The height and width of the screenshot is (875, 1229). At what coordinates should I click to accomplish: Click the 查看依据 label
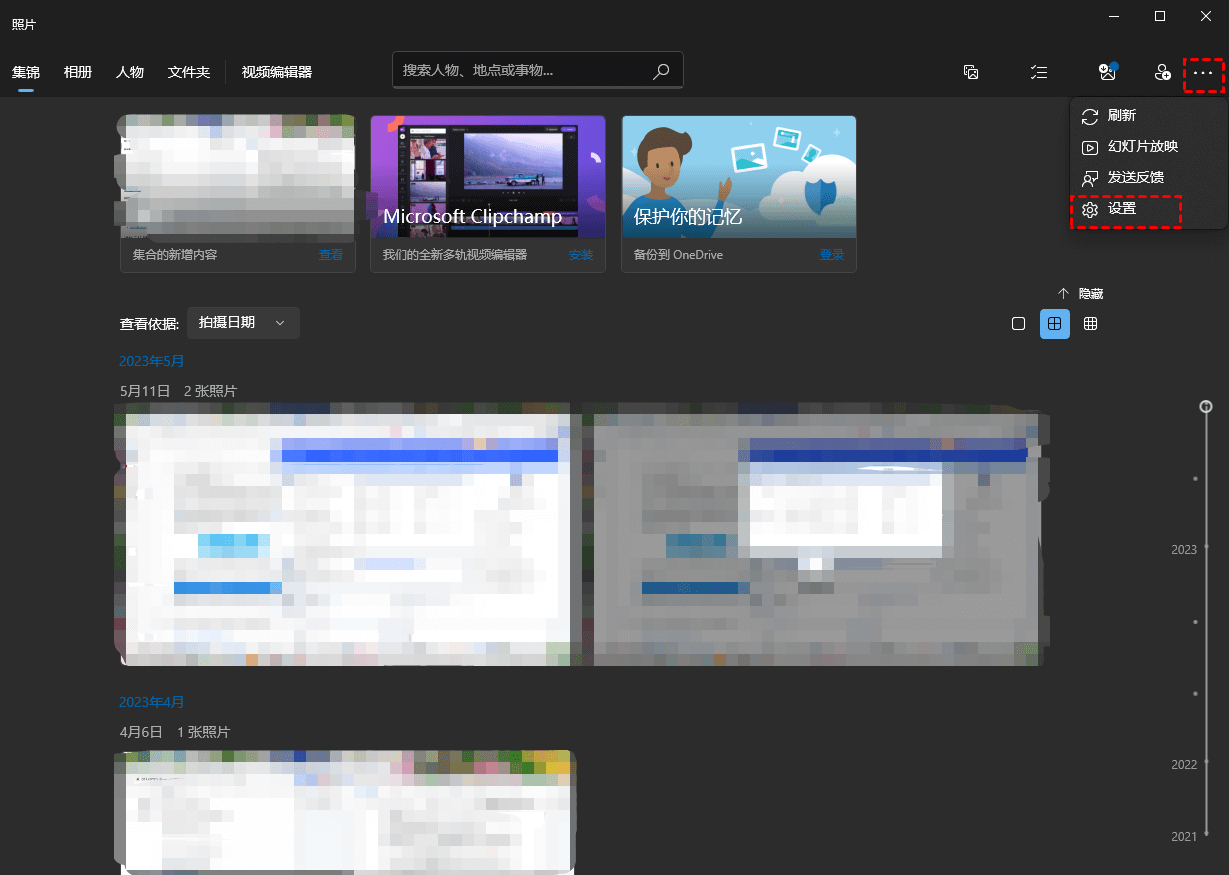click(x=150, y=324)
